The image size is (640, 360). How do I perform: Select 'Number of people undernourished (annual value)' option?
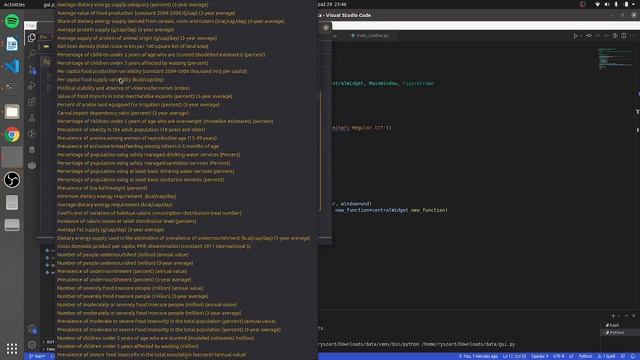(x=123, y=255)
